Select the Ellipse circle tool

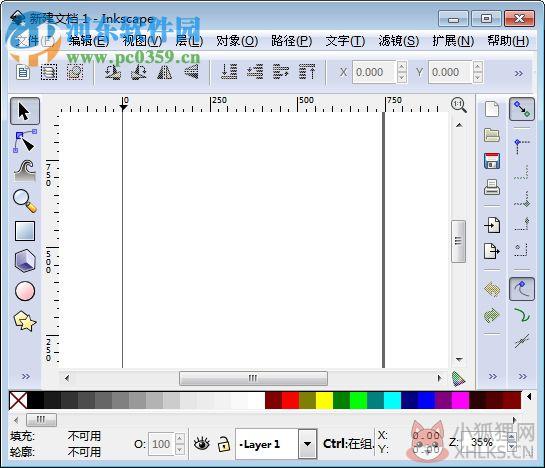25,291
